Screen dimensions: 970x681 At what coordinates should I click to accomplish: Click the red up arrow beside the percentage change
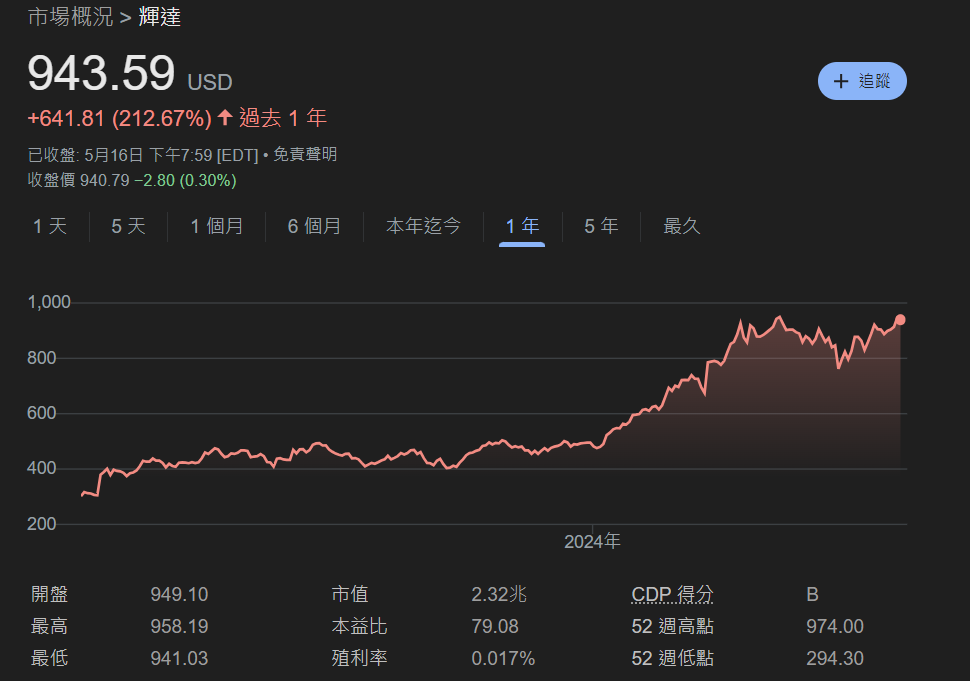pos(224,118)
